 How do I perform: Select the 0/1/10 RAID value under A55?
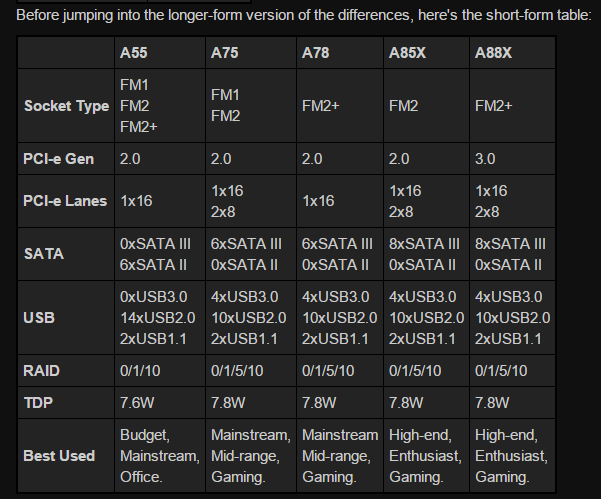pyautogui.click(x=160, y=371)
